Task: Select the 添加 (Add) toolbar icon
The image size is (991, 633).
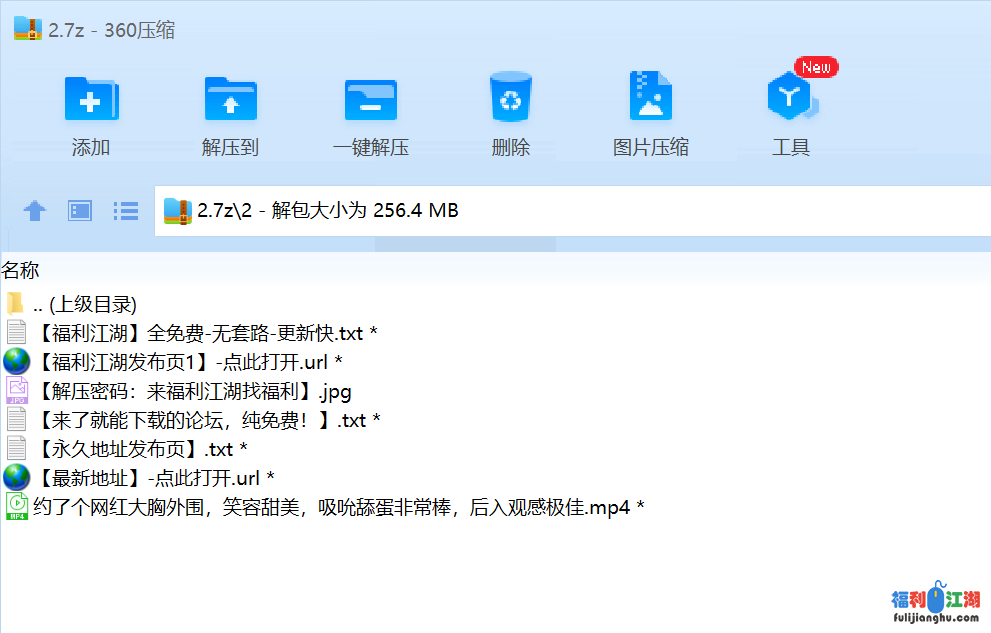Action: click(90, 98)
